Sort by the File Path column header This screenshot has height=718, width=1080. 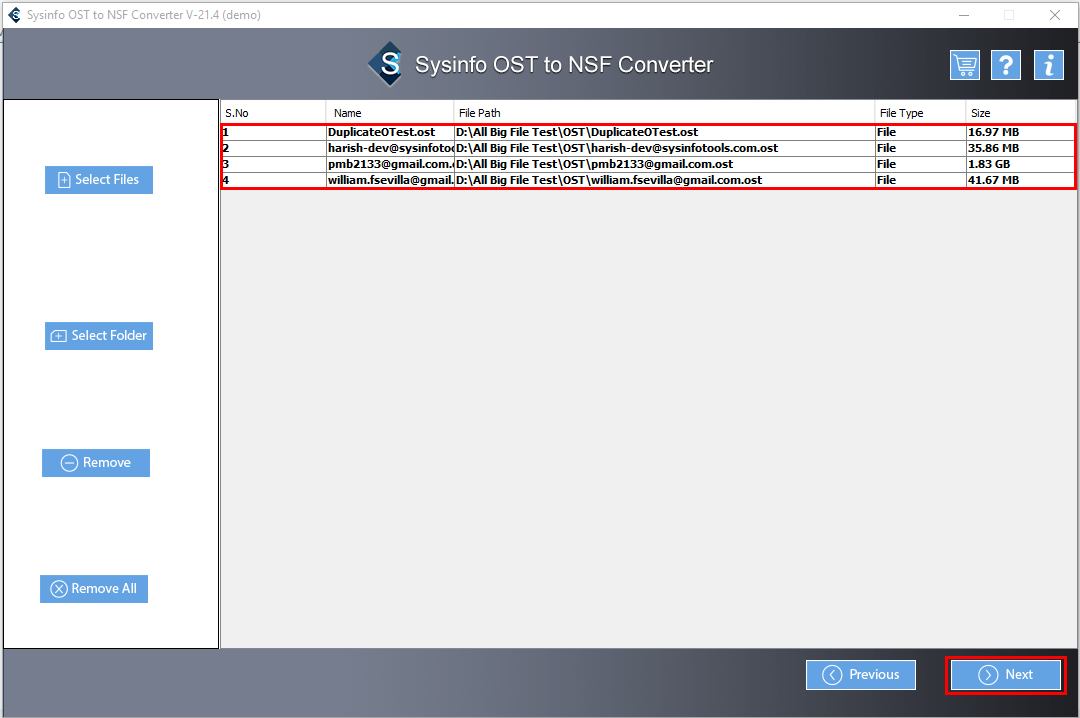[664, 113]
